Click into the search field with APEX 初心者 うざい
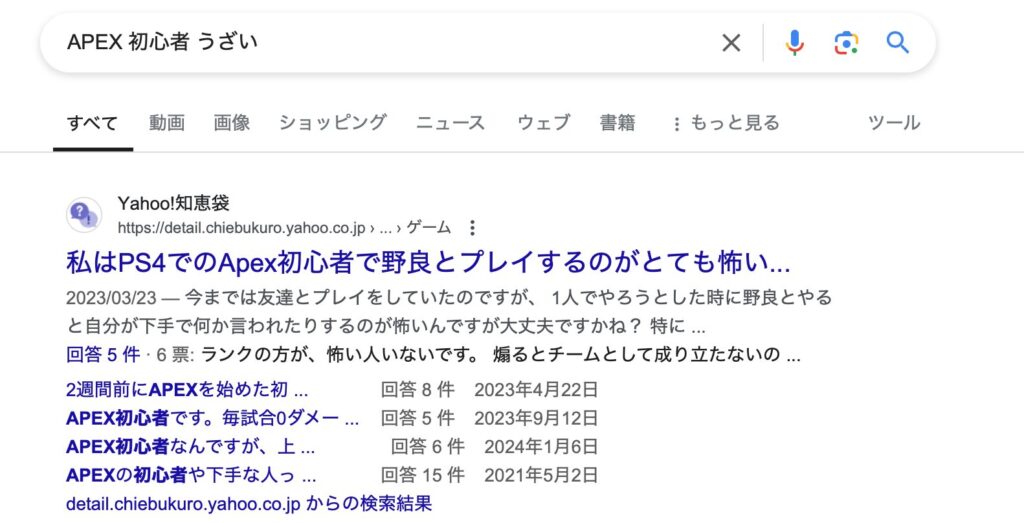This screenshot has width=1024, height=523. (x=380, y=42)
